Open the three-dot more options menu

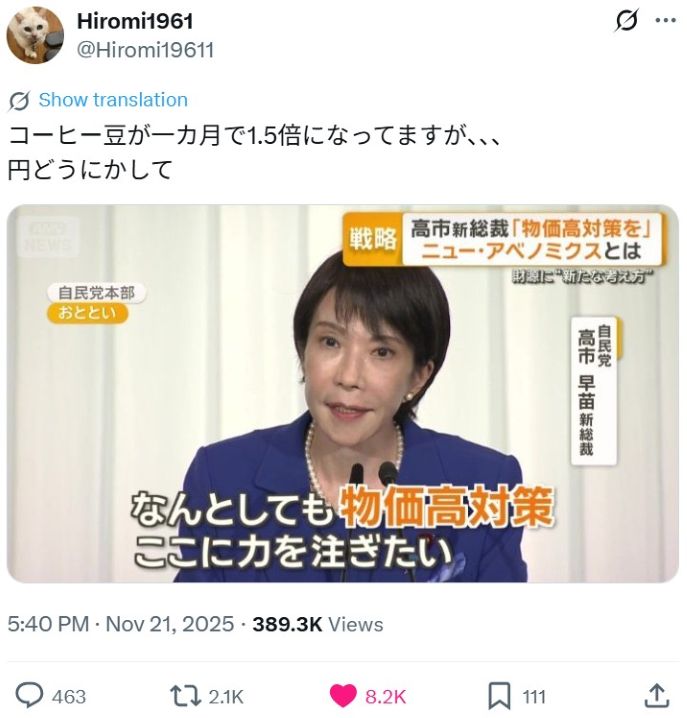click(x=666, y=21)
